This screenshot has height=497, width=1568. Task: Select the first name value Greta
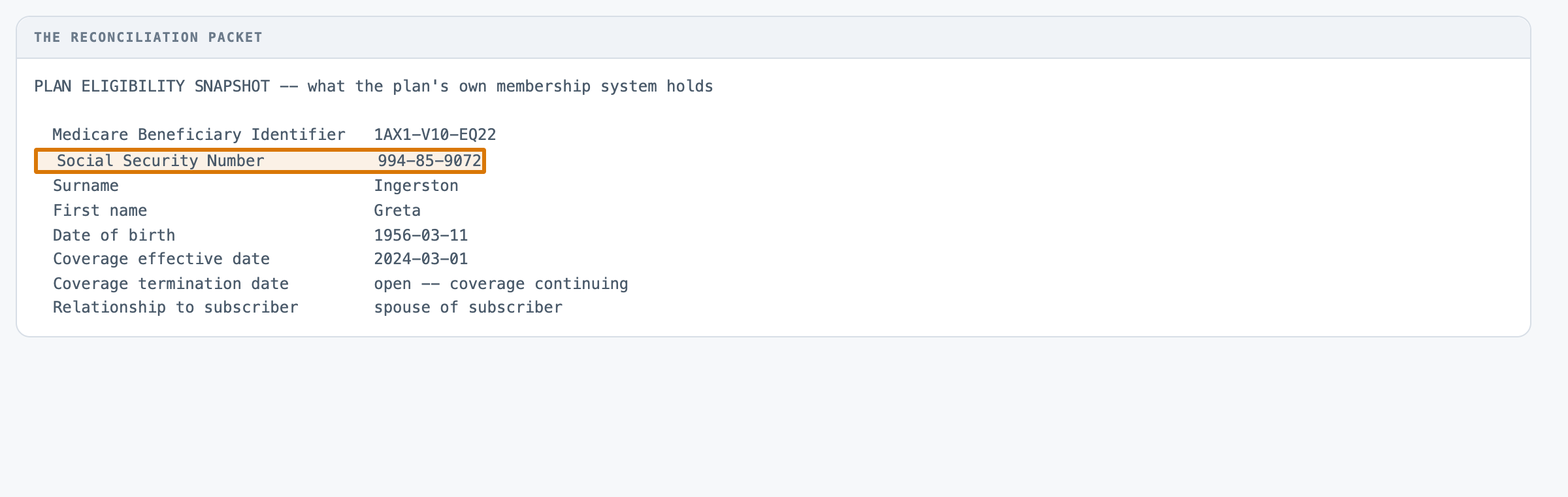pyautogui.click(x=397, y=211)
